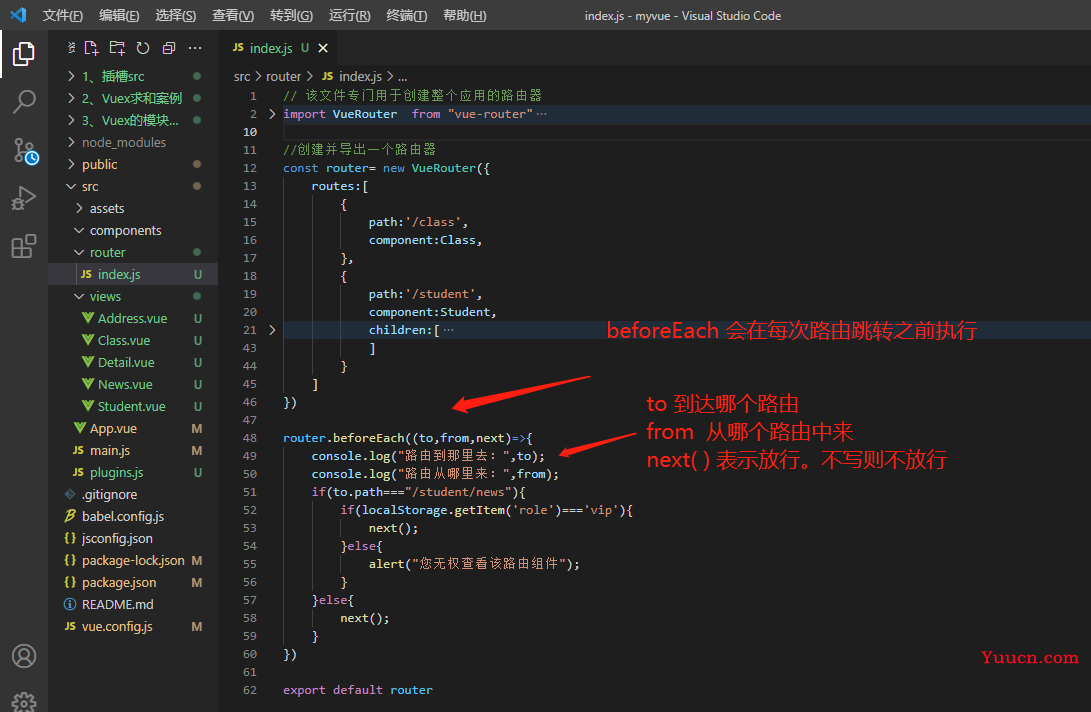Open the 编辑(E) menu
Screen dimensions: 1091x712
click(x=119, y=15)
